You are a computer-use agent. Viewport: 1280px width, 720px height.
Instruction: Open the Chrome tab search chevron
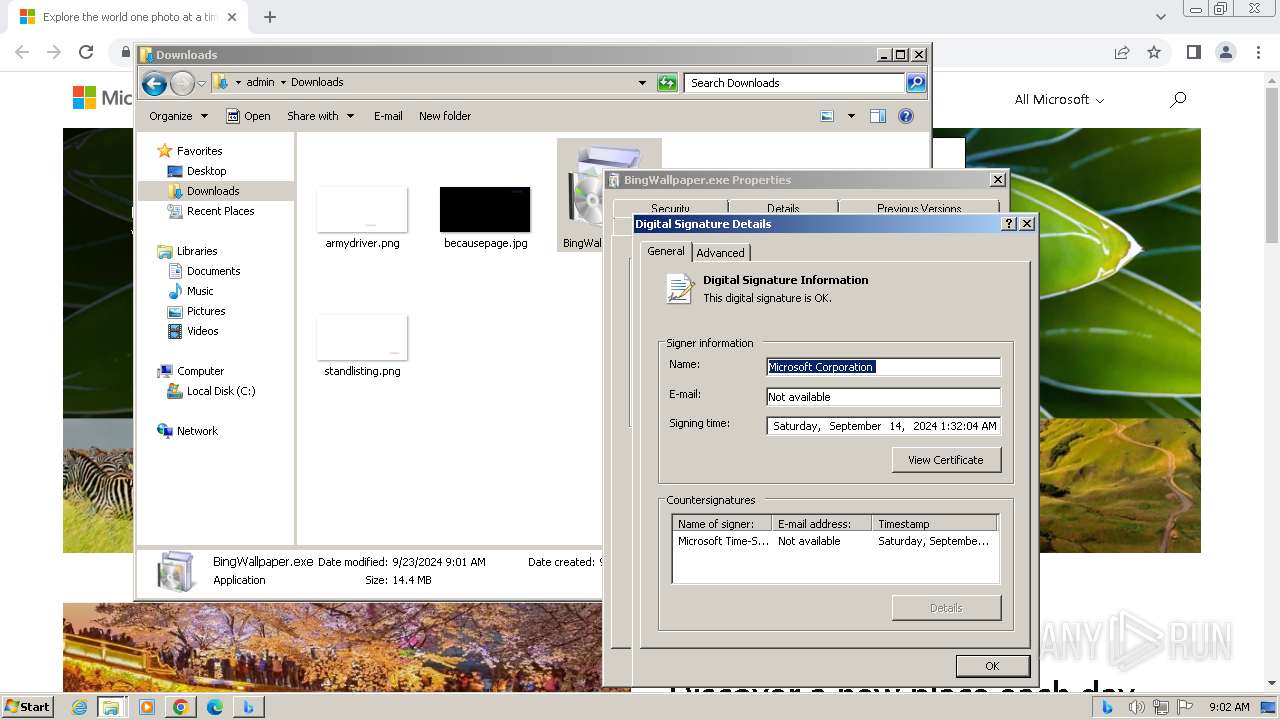pos(1160,17)
